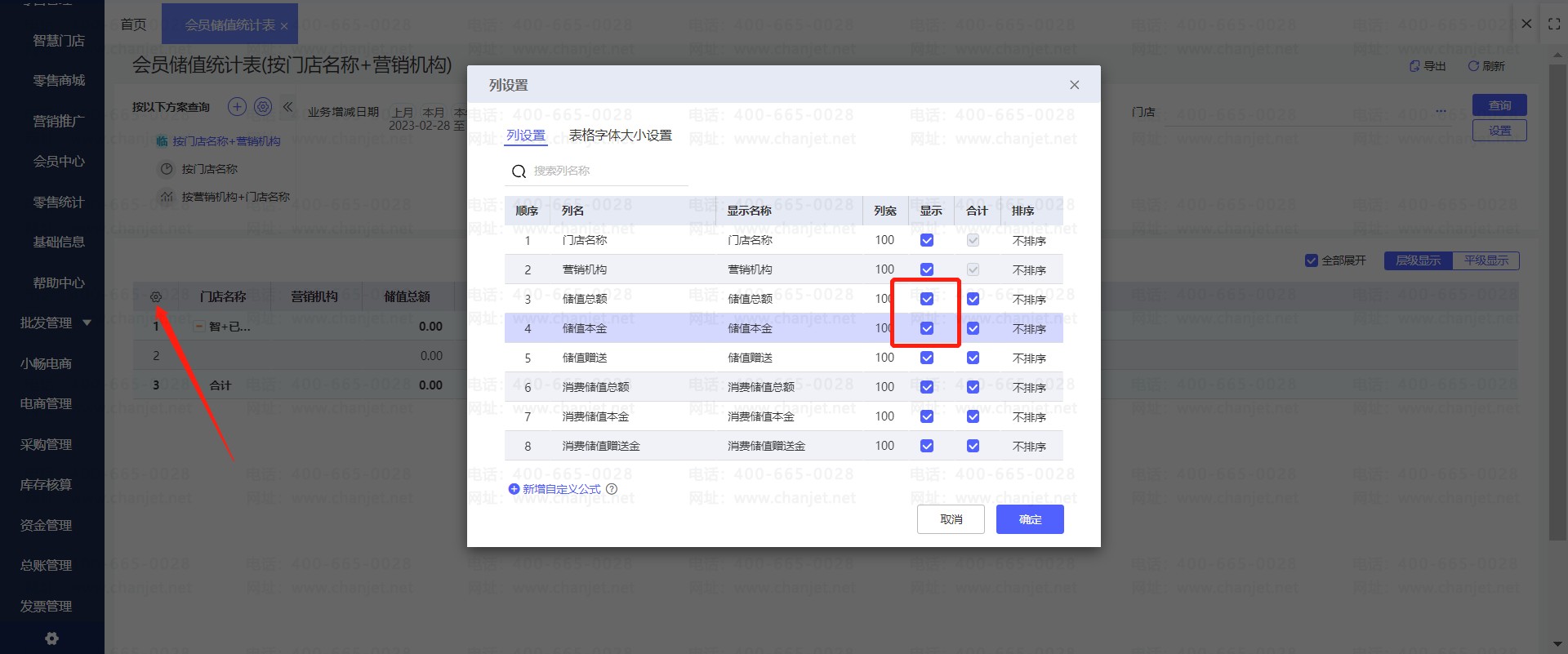Switch to the 首页 tab

[133, 24]
